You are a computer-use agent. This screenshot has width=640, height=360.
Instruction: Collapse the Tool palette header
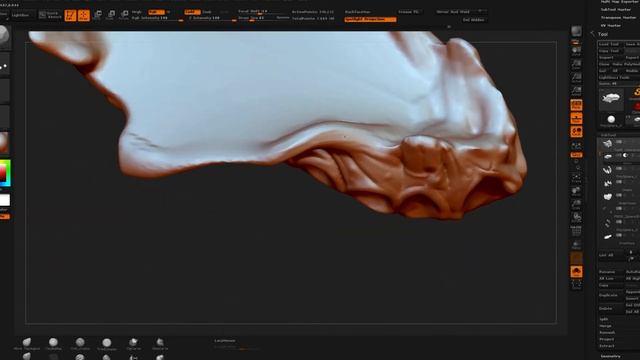tap(603, 34)
